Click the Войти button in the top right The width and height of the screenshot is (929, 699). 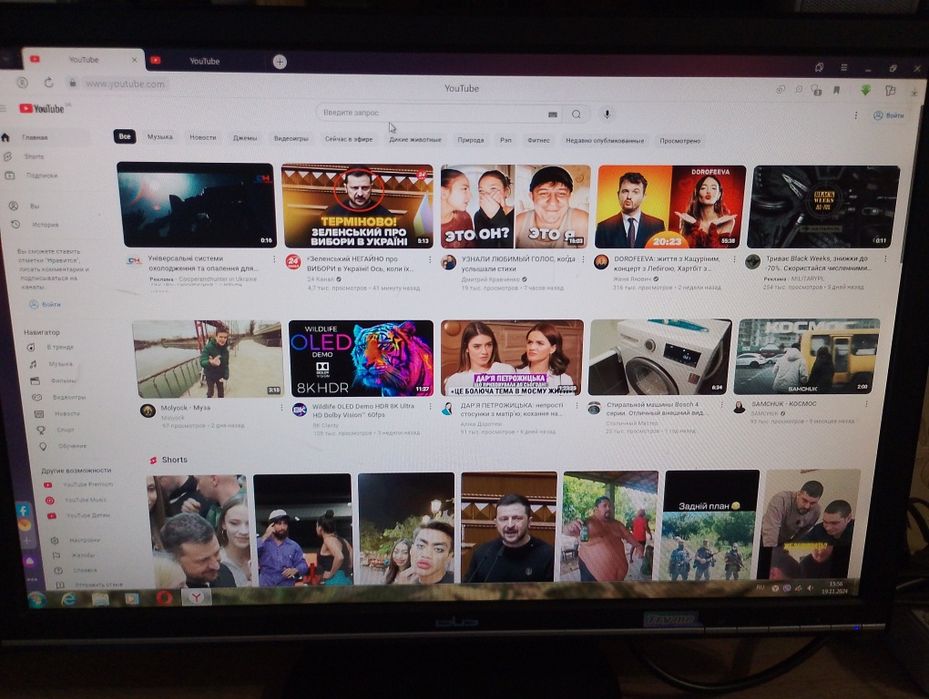(889, 116)
